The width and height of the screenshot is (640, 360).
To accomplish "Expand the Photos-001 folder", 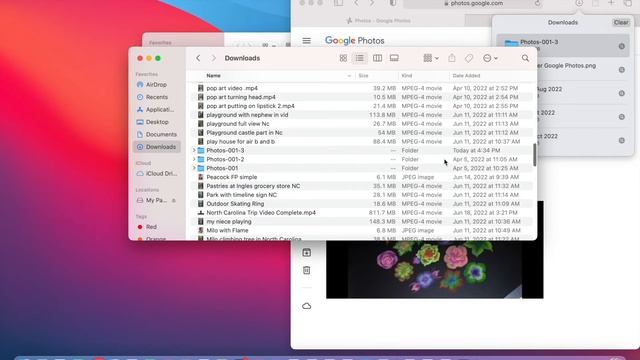I will [194, 168].
